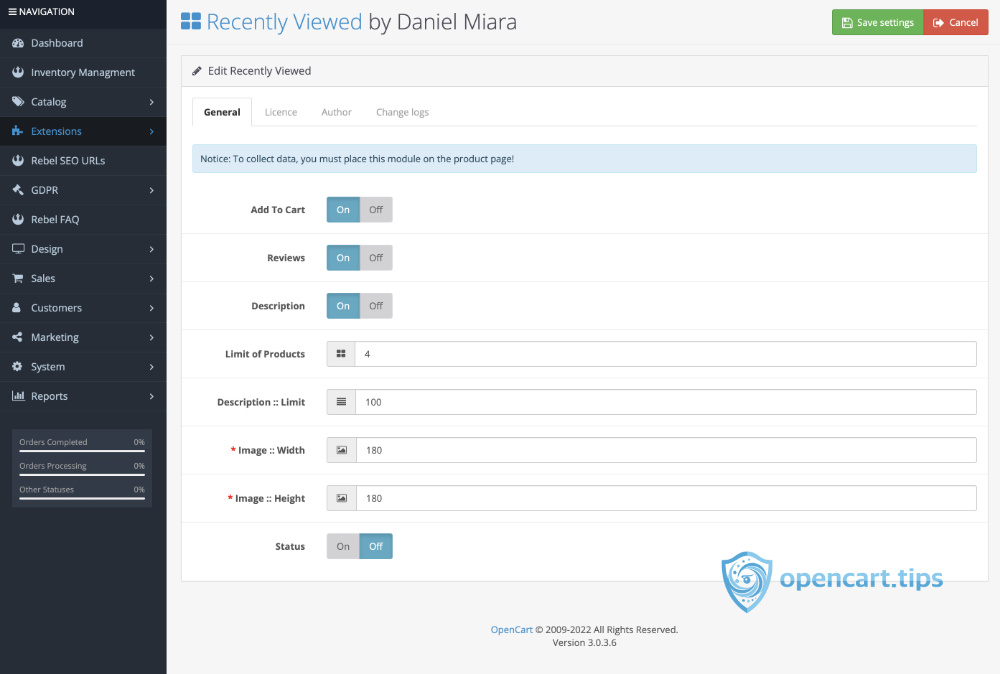Click the System gear icon
Viewport: 1000px width, 674px height.
17,366
